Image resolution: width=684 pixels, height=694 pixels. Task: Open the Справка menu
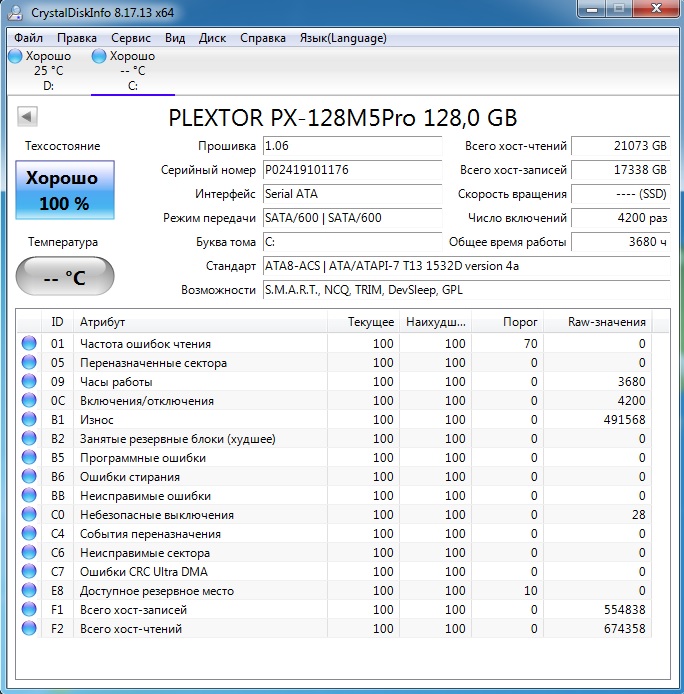(x=263, y=38)
